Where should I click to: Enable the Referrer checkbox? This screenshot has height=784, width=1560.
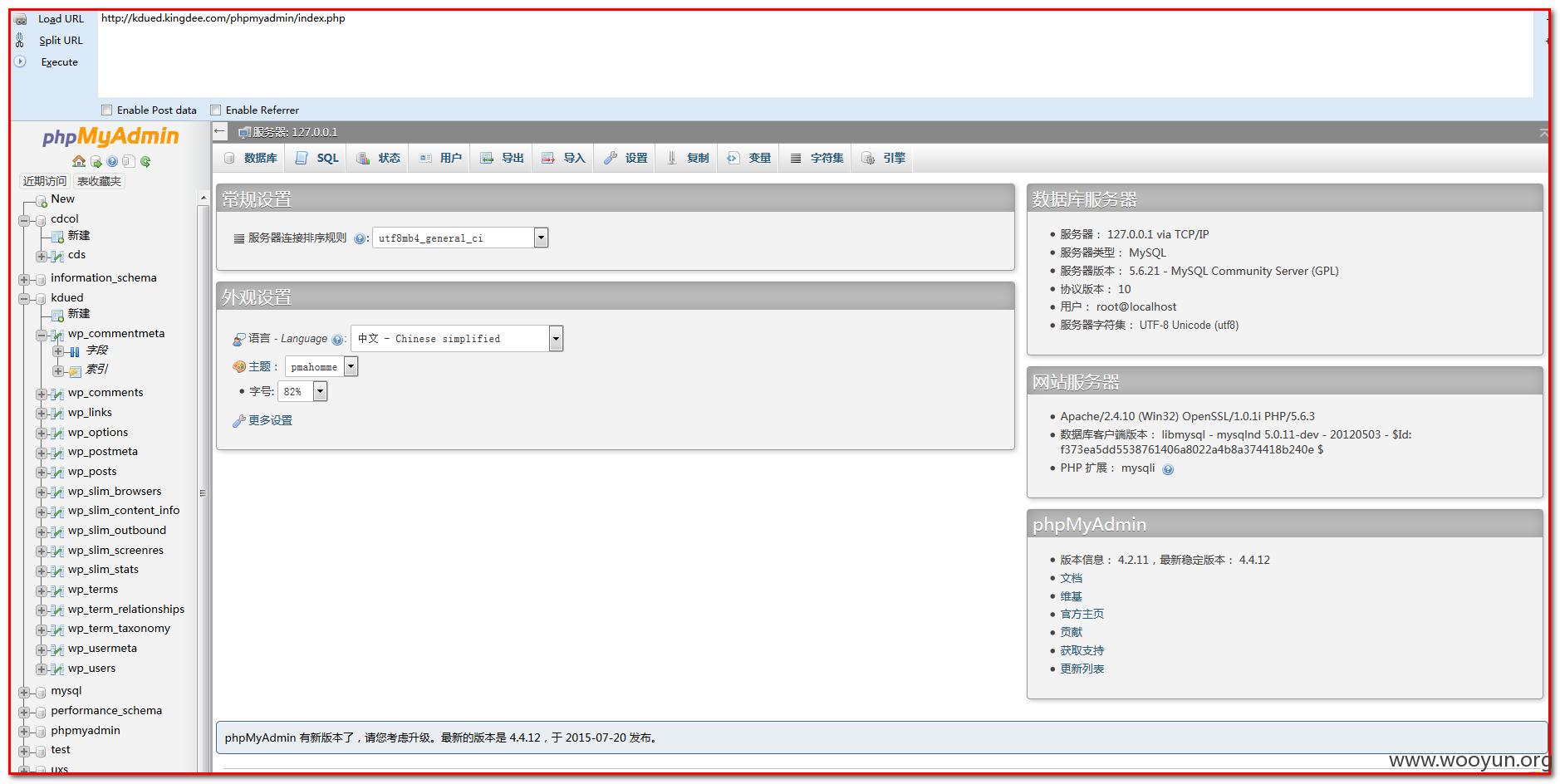click(215, 110)
